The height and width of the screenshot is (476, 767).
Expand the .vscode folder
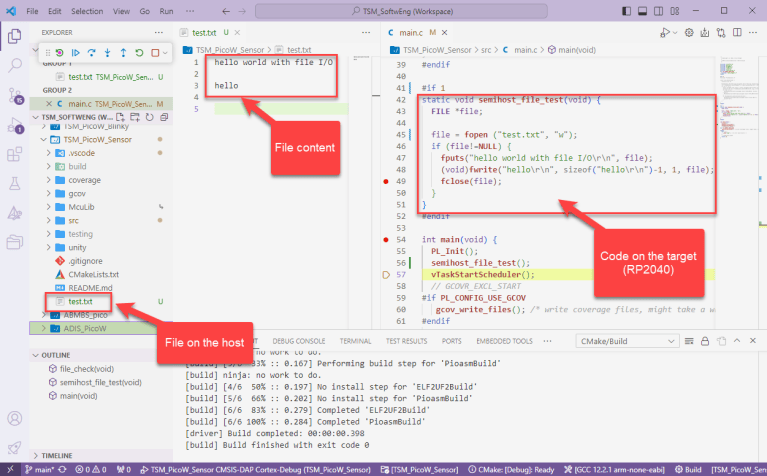click(48, 153)
